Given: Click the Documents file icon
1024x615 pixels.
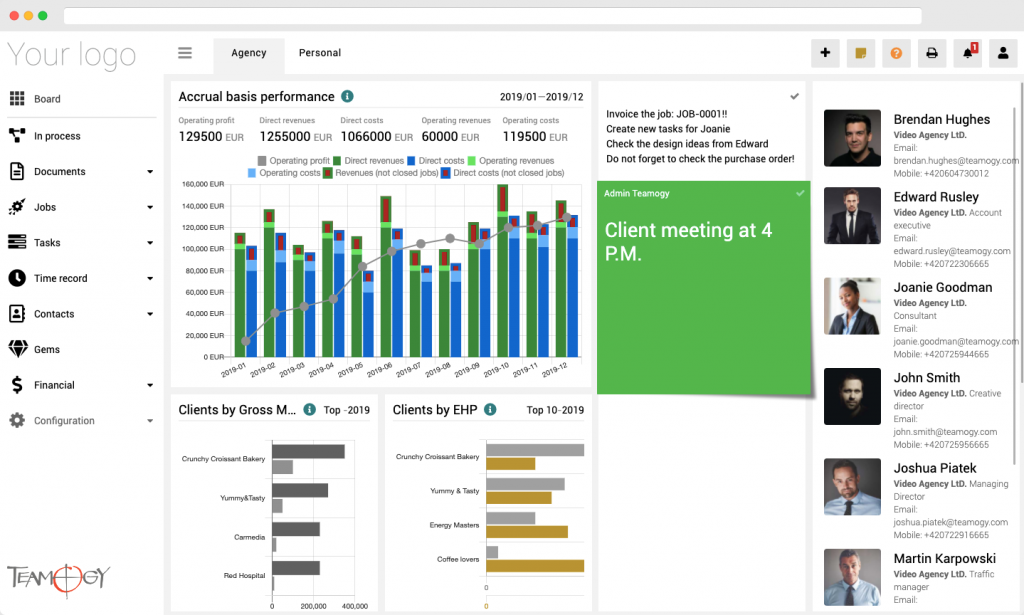Looking at the screenshot, I should pos(17,171).
